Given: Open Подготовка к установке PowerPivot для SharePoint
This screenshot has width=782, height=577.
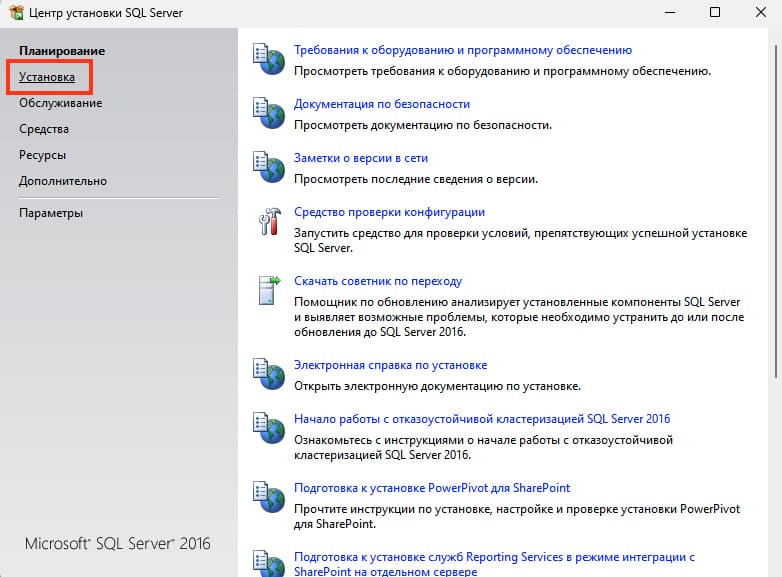Looking at the screenshot, I should (431, 487).
